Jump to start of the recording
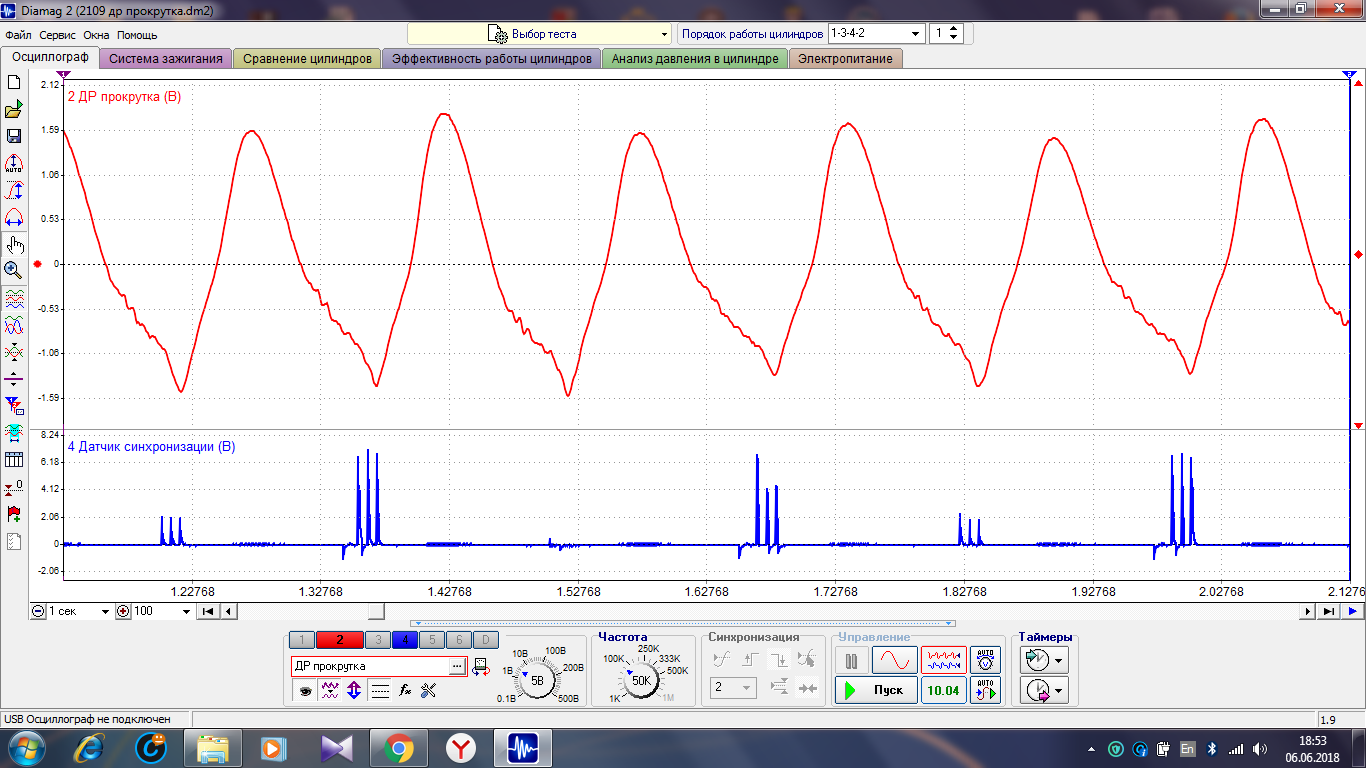The height and width of the screenshot is (768, 1366). pos(208,611)
